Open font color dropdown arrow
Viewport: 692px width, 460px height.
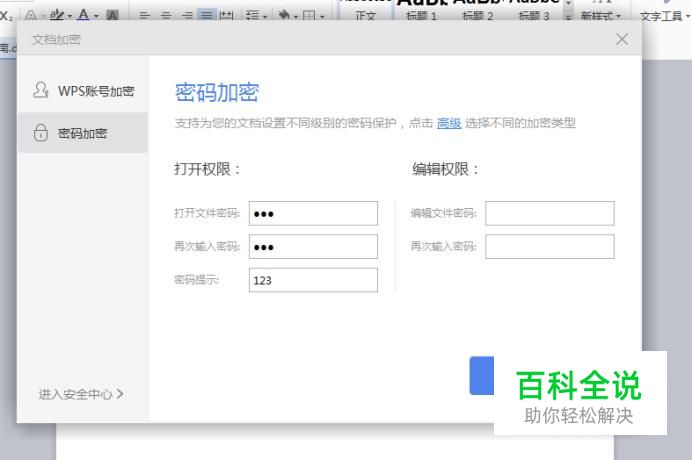[x=96, y=17]
